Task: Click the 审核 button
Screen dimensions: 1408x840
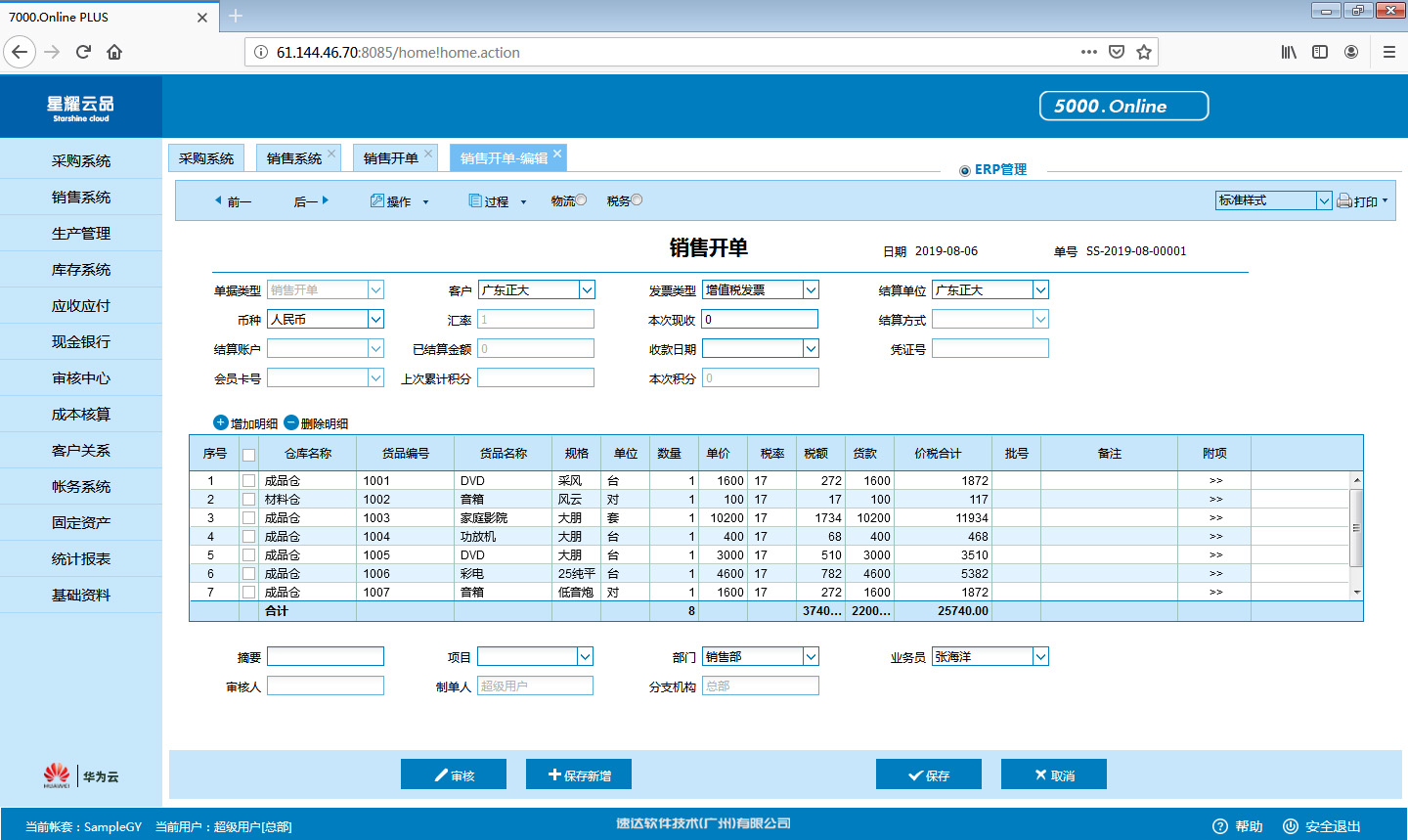Action: [454, 774]
